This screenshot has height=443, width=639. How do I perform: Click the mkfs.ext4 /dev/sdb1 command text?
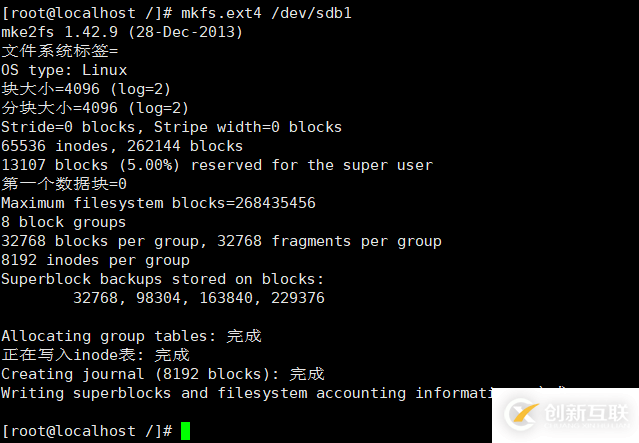click(266, 13)
